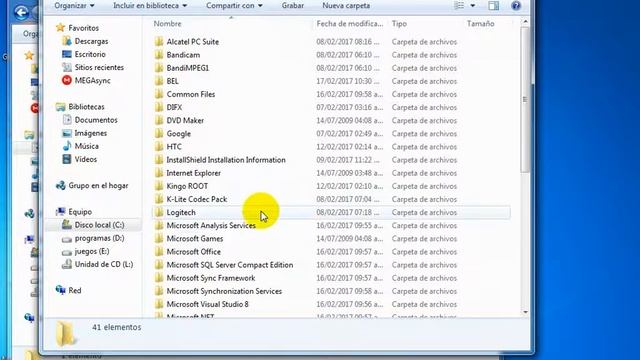Click the MEGAsync icon in Favoritos
The height and width of the screenshot is (360, 640).
tap(67, 80)
